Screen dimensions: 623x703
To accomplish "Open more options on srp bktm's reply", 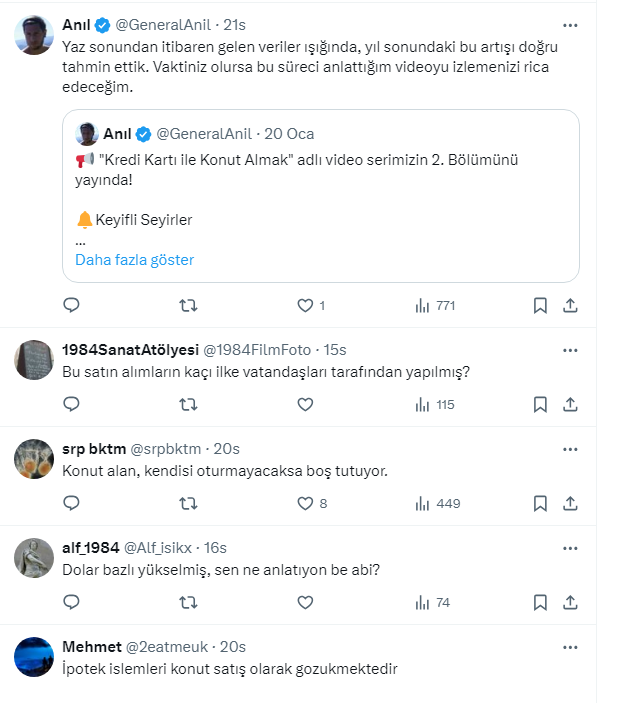I will tap(570, 448).
